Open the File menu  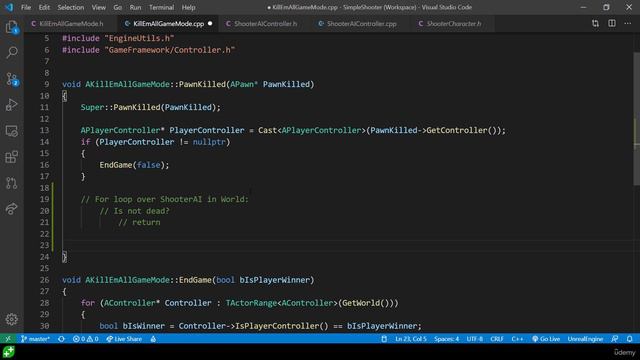26,7
